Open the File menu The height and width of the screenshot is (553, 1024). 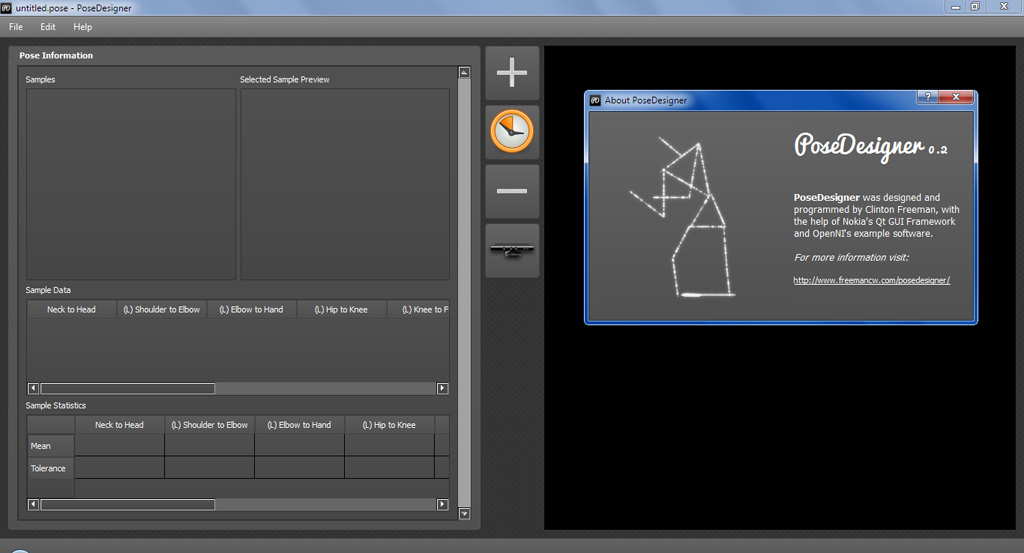coord(16,27)
